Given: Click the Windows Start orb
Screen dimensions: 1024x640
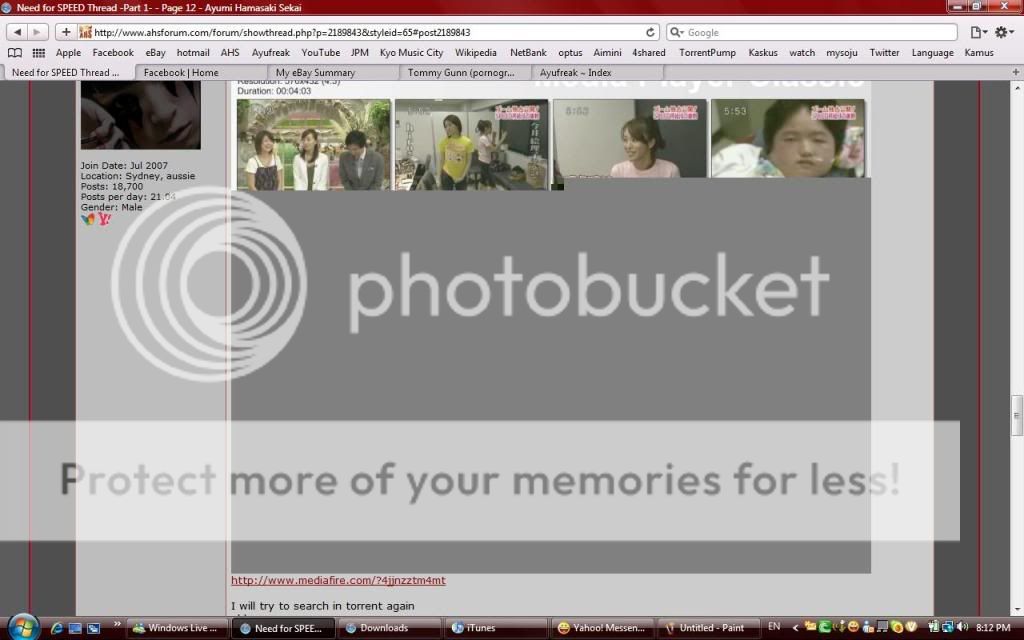Looking at the screenshot, I should [22, 627].
